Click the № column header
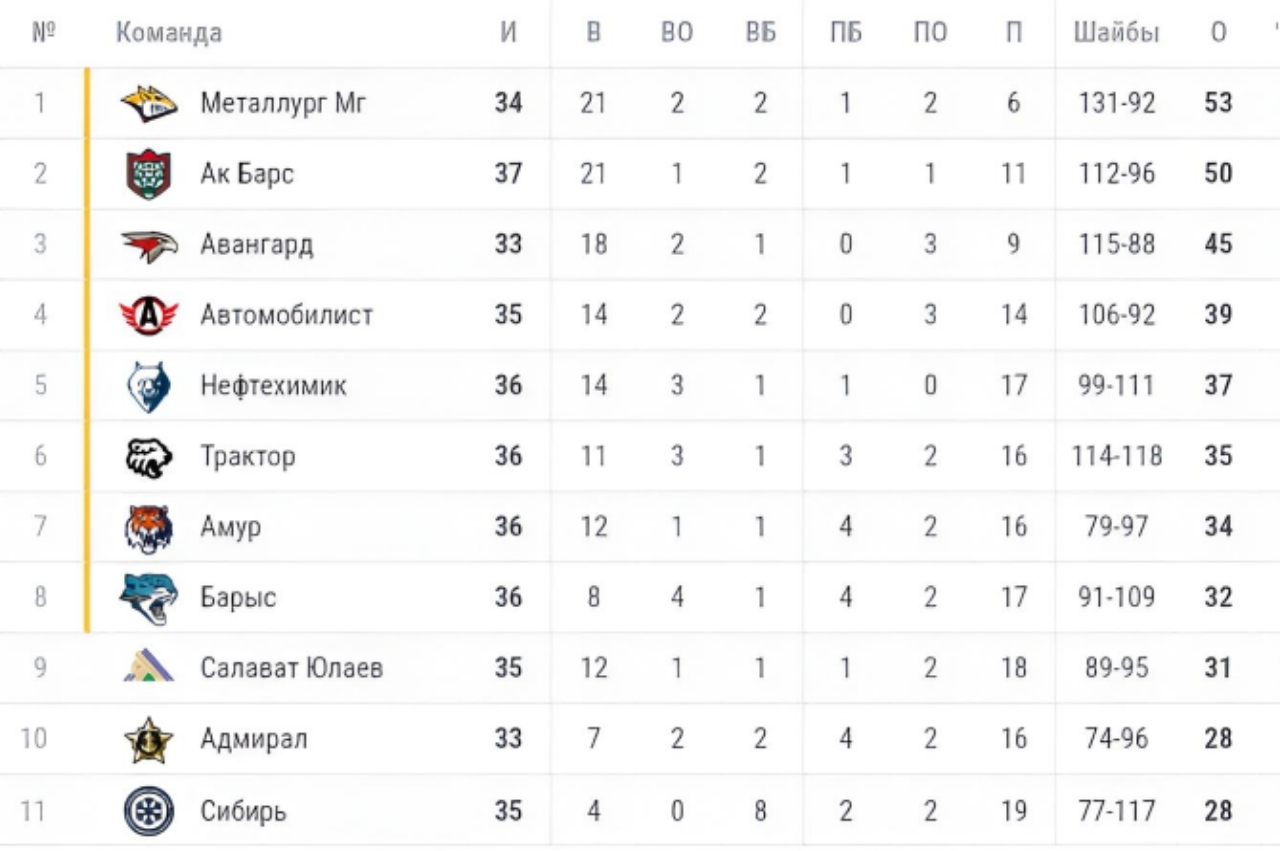This screenshot has height=851, width=1280. click(x=41, y=33)
